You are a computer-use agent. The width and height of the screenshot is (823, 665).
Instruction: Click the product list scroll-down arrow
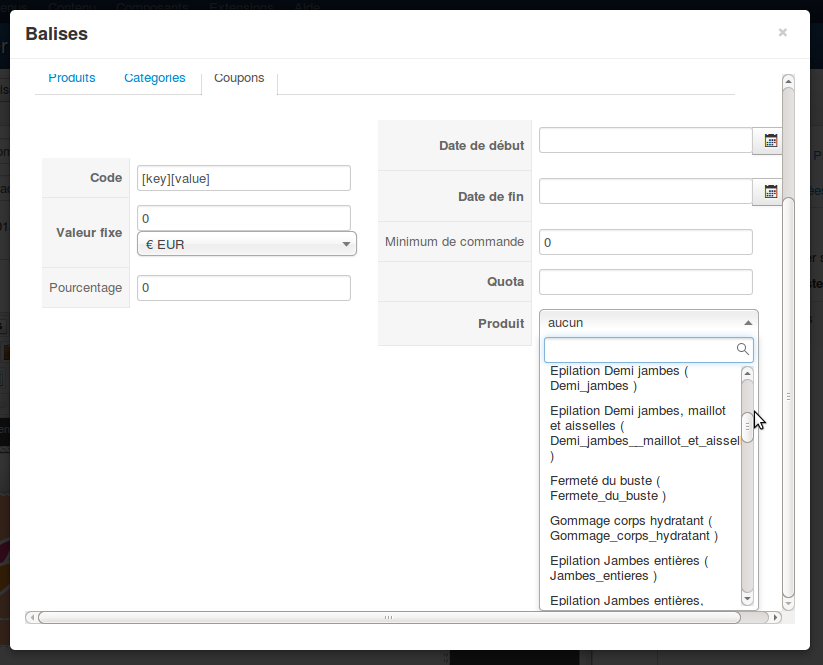[747, 598]
